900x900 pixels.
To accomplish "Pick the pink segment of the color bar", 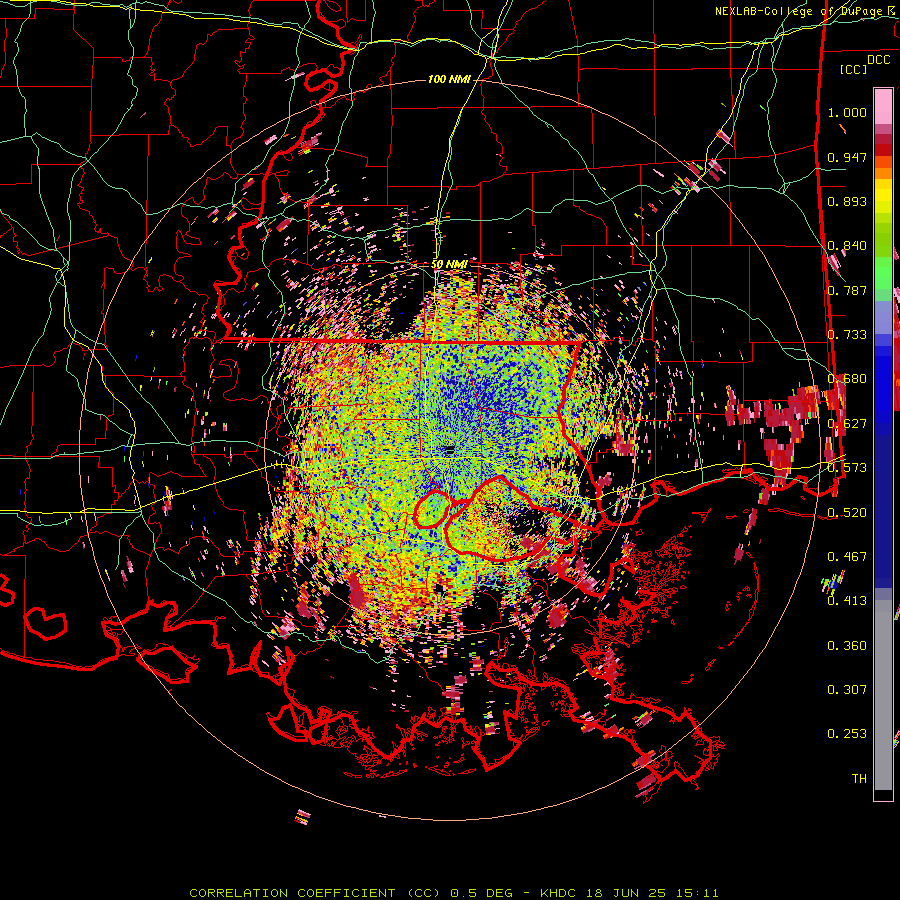I will [883, 106].
